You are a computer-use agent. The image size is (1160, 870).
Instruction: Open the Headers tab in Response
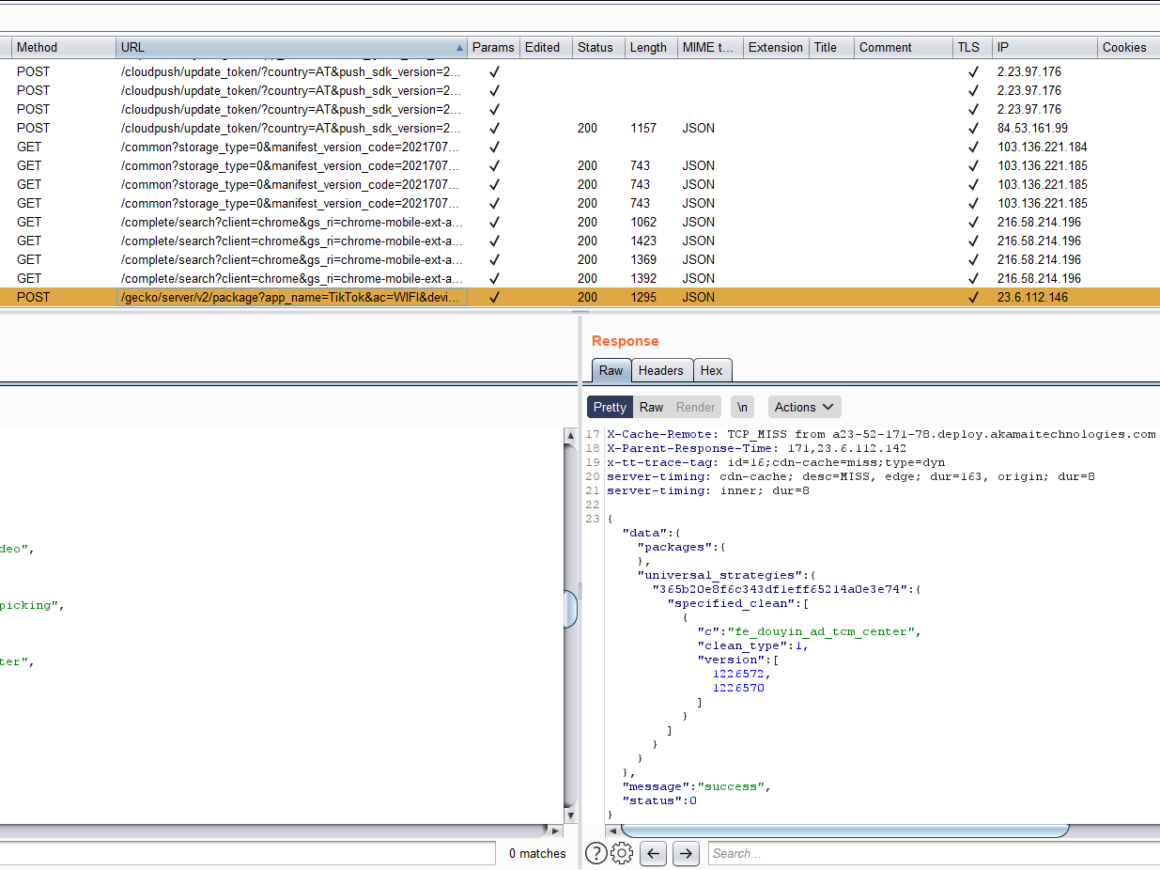pos(660,370)
